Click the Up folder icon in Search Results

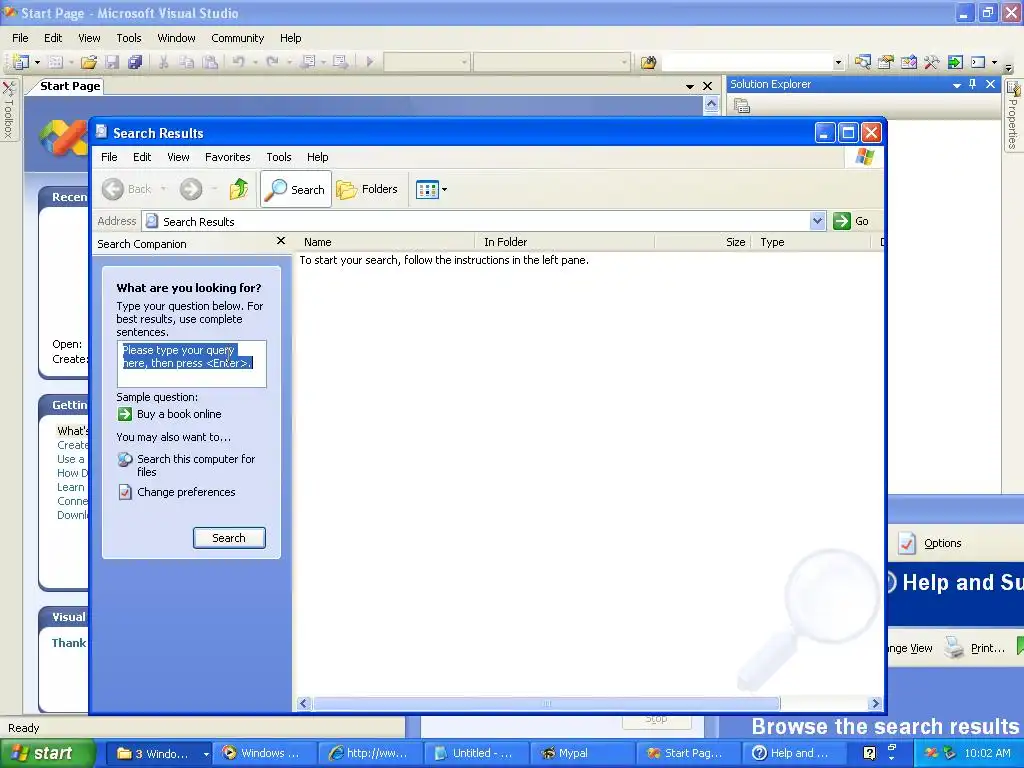[x=239, y=189]
